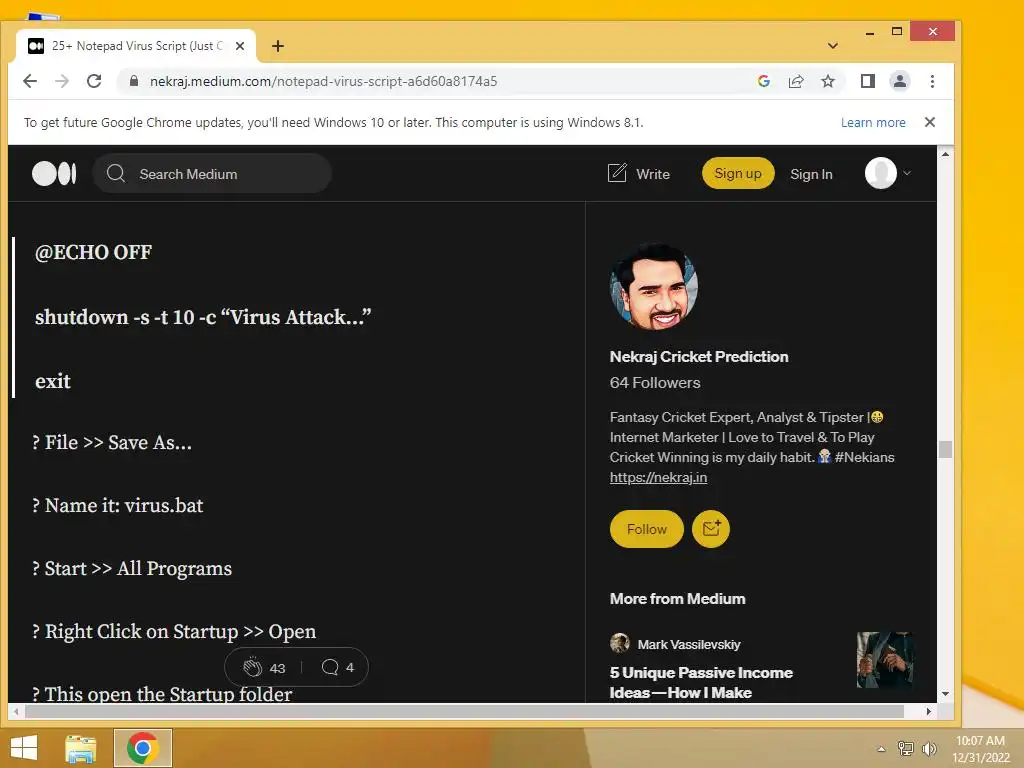The width and height of the screenshot is (1024, 768).
Task: Click the horizontal scroll left arrow
Action: tap(16, 711)
